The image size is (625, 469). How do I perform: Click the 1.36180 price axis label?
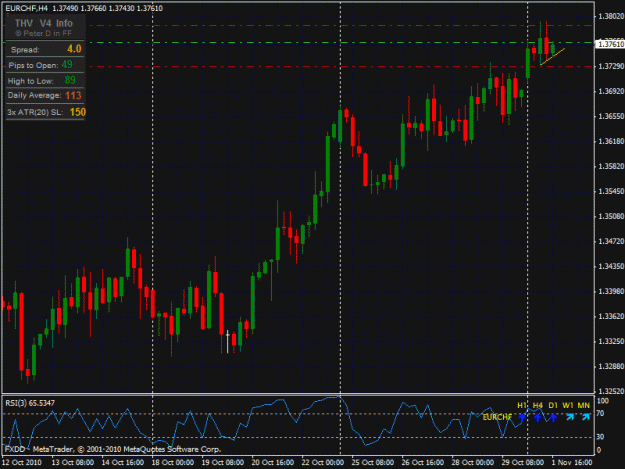point(611,141)
